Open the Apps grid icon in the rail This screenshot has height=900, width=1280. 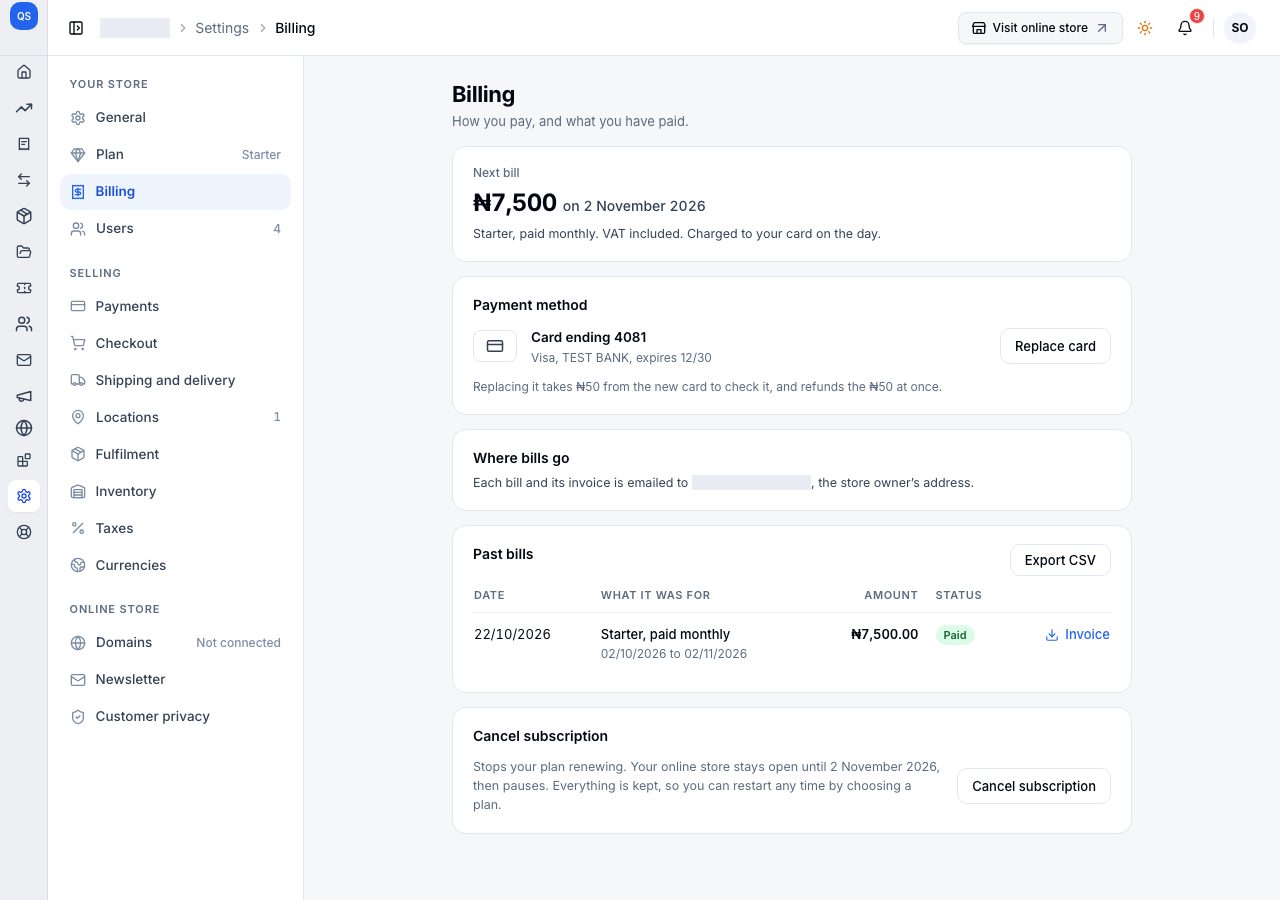coord(24,460)
